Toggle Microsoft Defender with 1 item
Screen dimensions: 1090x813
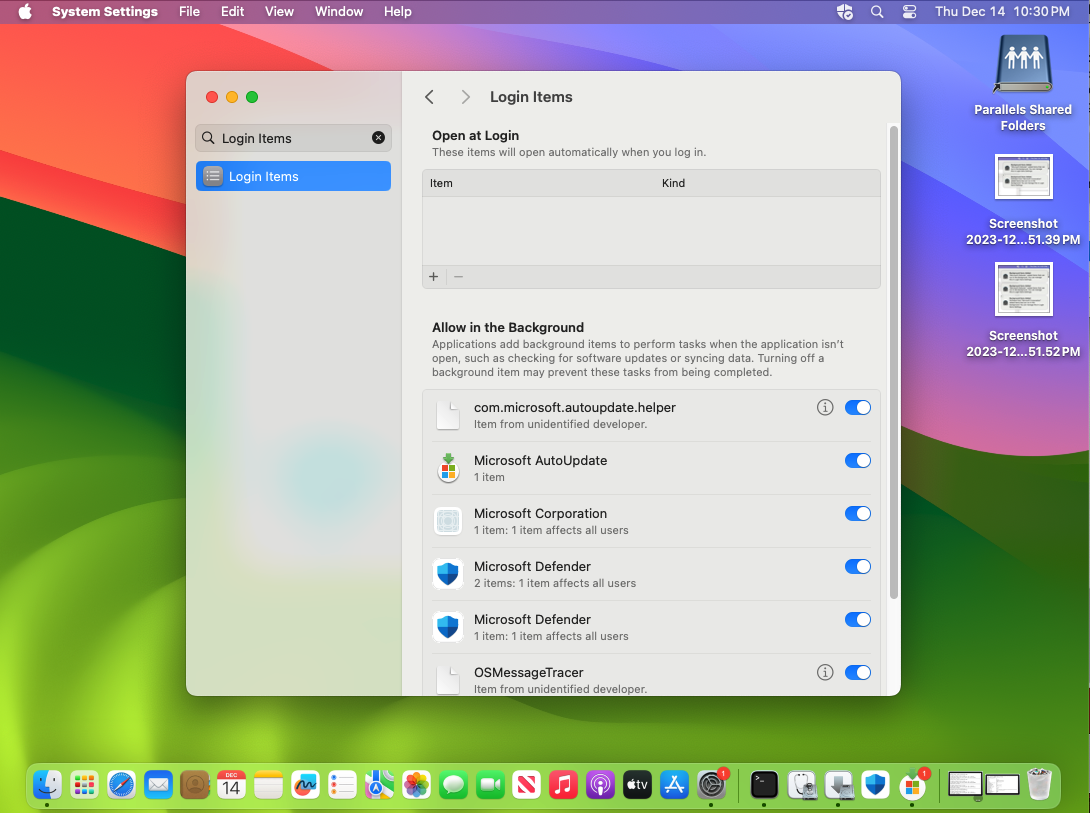click(857, 619)
